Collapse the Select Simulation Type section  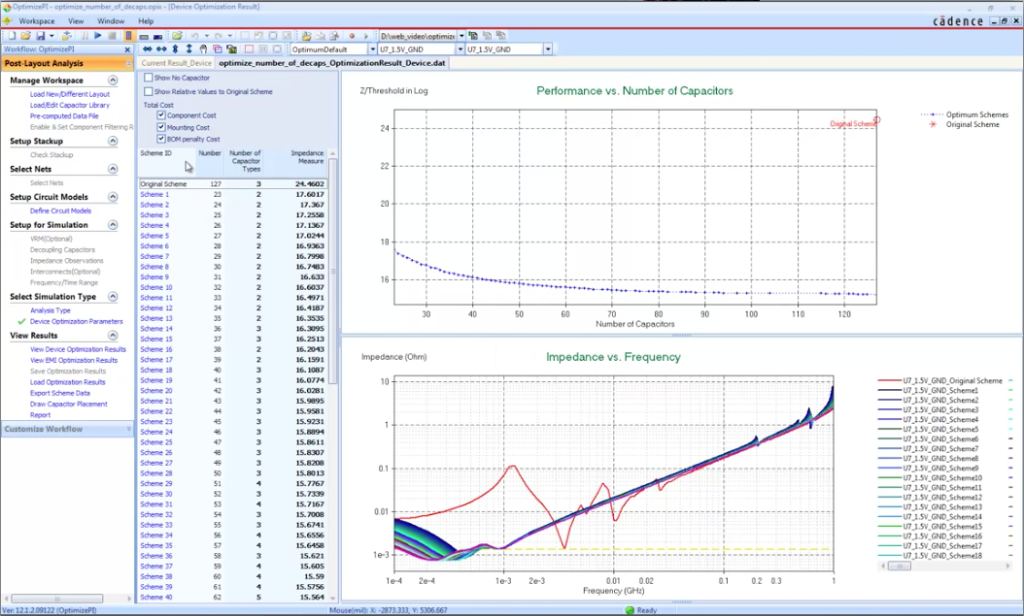(113, 297)
